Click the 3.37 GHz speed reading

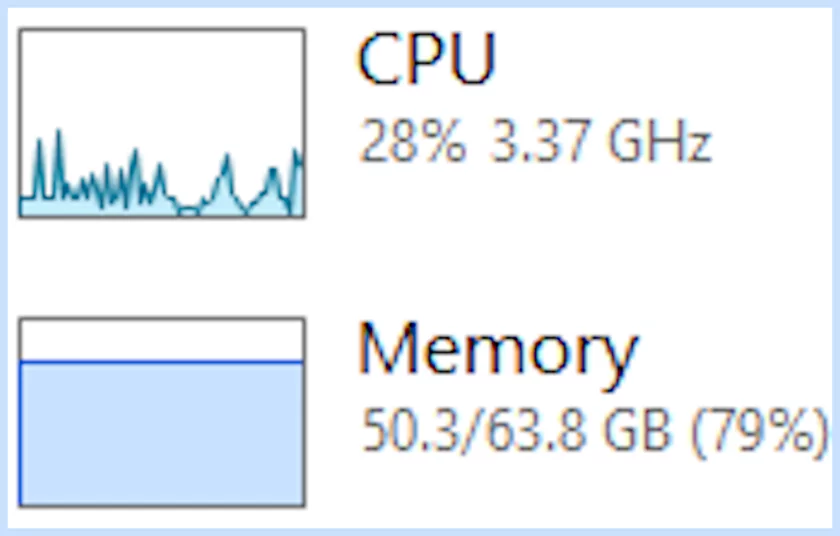pyautogui.click(x=600, y=144)
